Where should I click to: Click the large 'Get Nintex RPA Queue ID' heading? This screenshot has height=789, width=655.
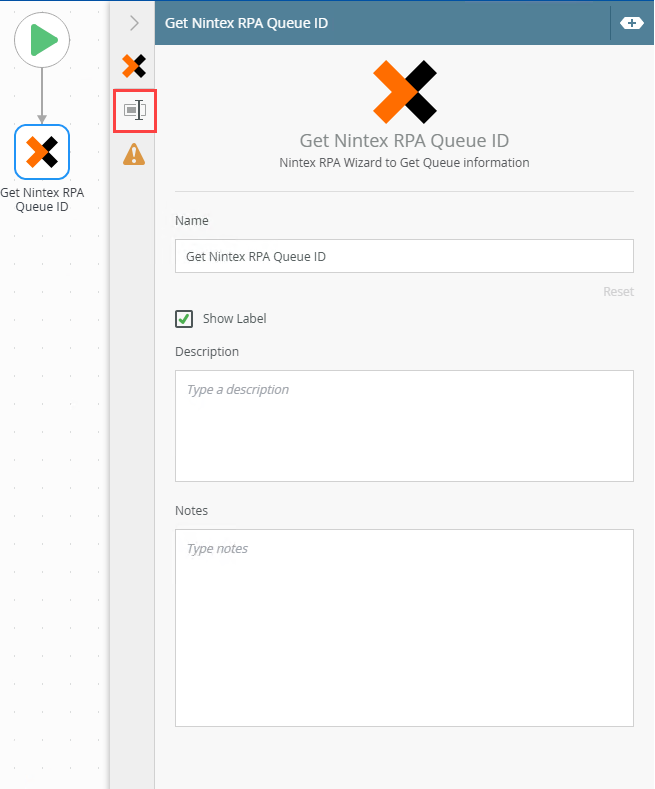click(404, 140)
